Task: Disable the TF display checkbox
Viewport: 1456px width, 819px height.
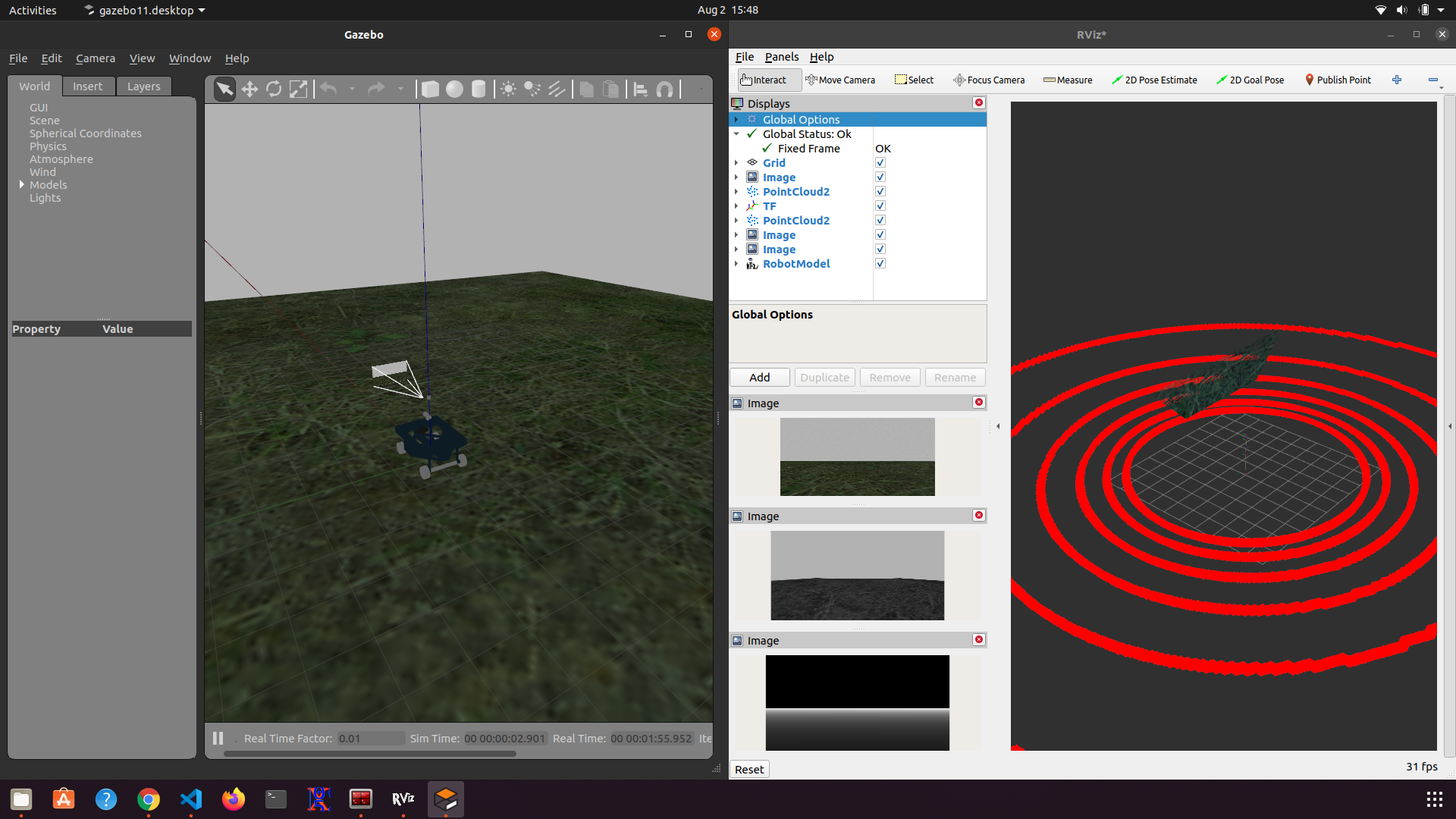Action: click(x=880, y=206)
